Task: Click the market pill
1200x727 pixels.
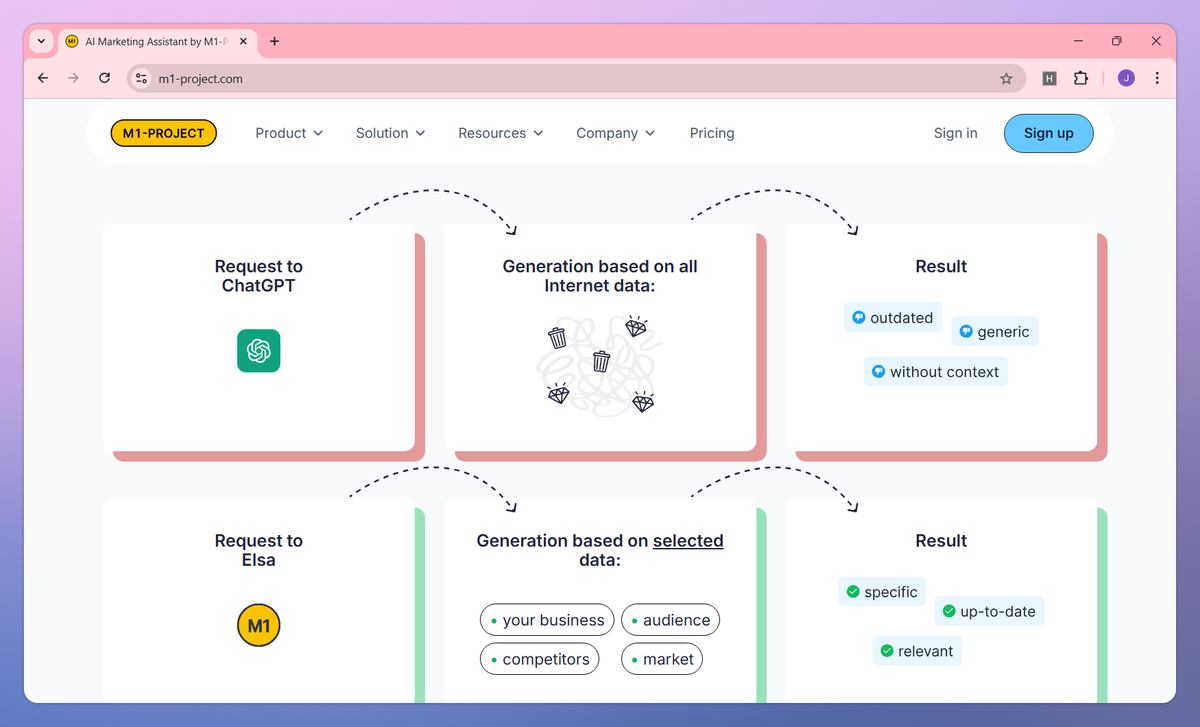Action: coord(662,659)
